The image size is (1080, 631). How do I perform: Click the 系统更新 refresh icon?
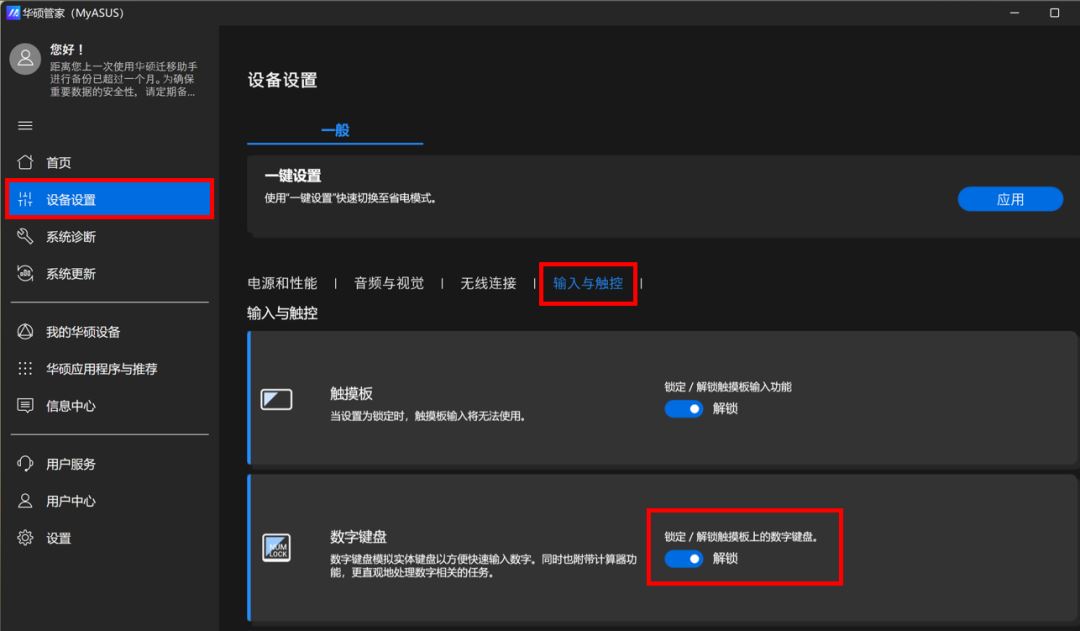pos(26,274)
